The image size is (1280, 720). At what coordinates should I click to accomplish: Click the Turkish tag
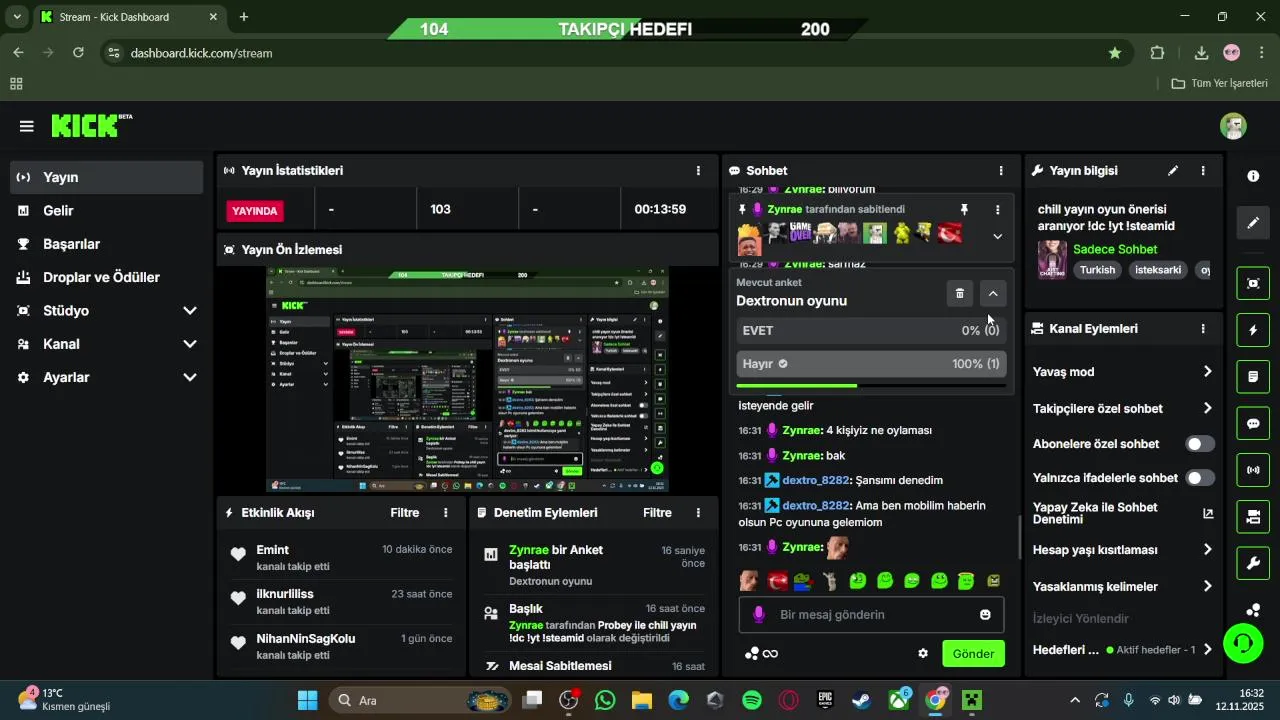pyautogui.click(x=1097, y=270)
